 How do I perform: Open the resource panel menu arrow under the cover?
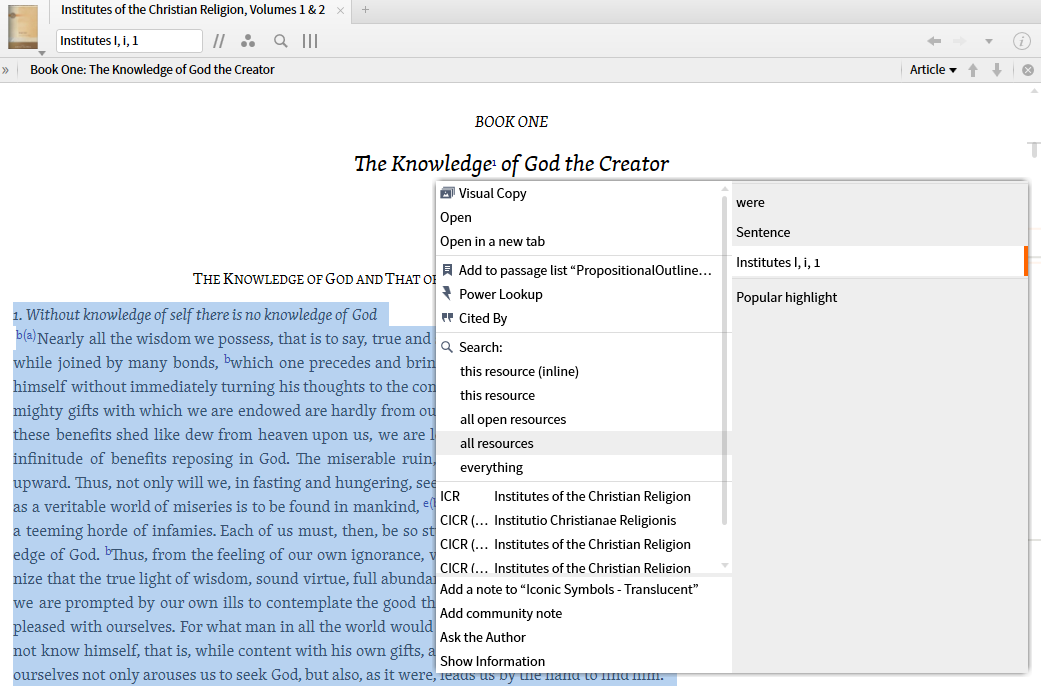[x=42, y=53]
